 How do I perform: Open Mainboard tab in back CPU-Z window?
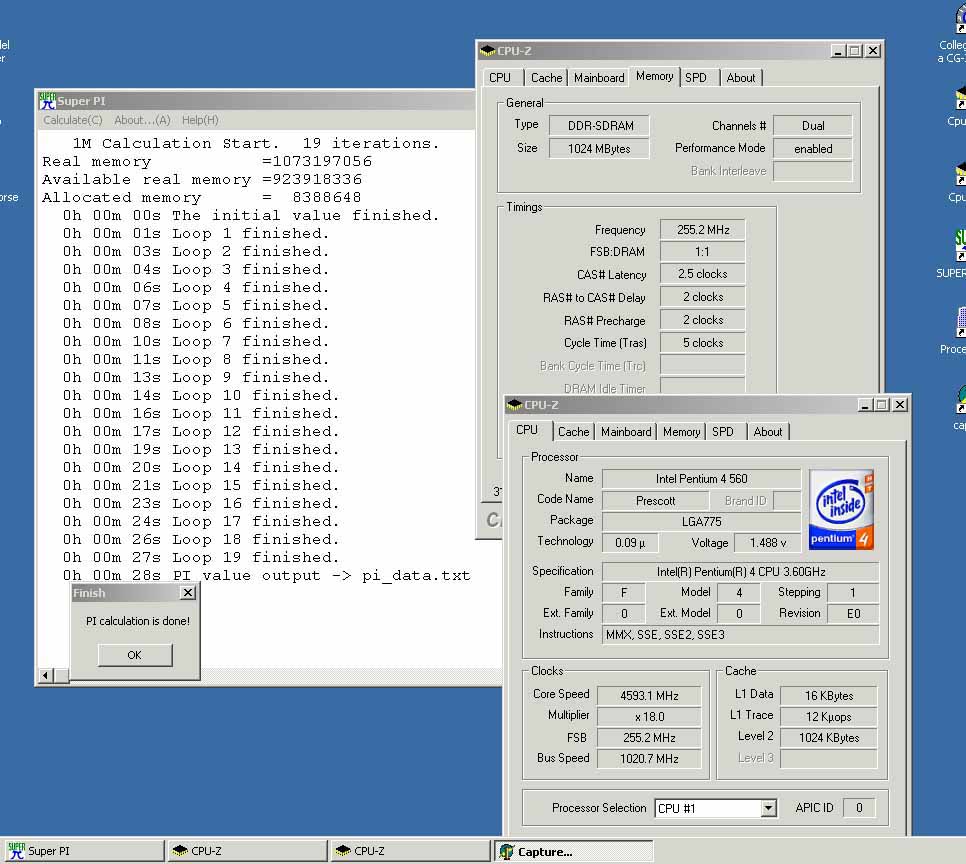[x=599, y=78]
